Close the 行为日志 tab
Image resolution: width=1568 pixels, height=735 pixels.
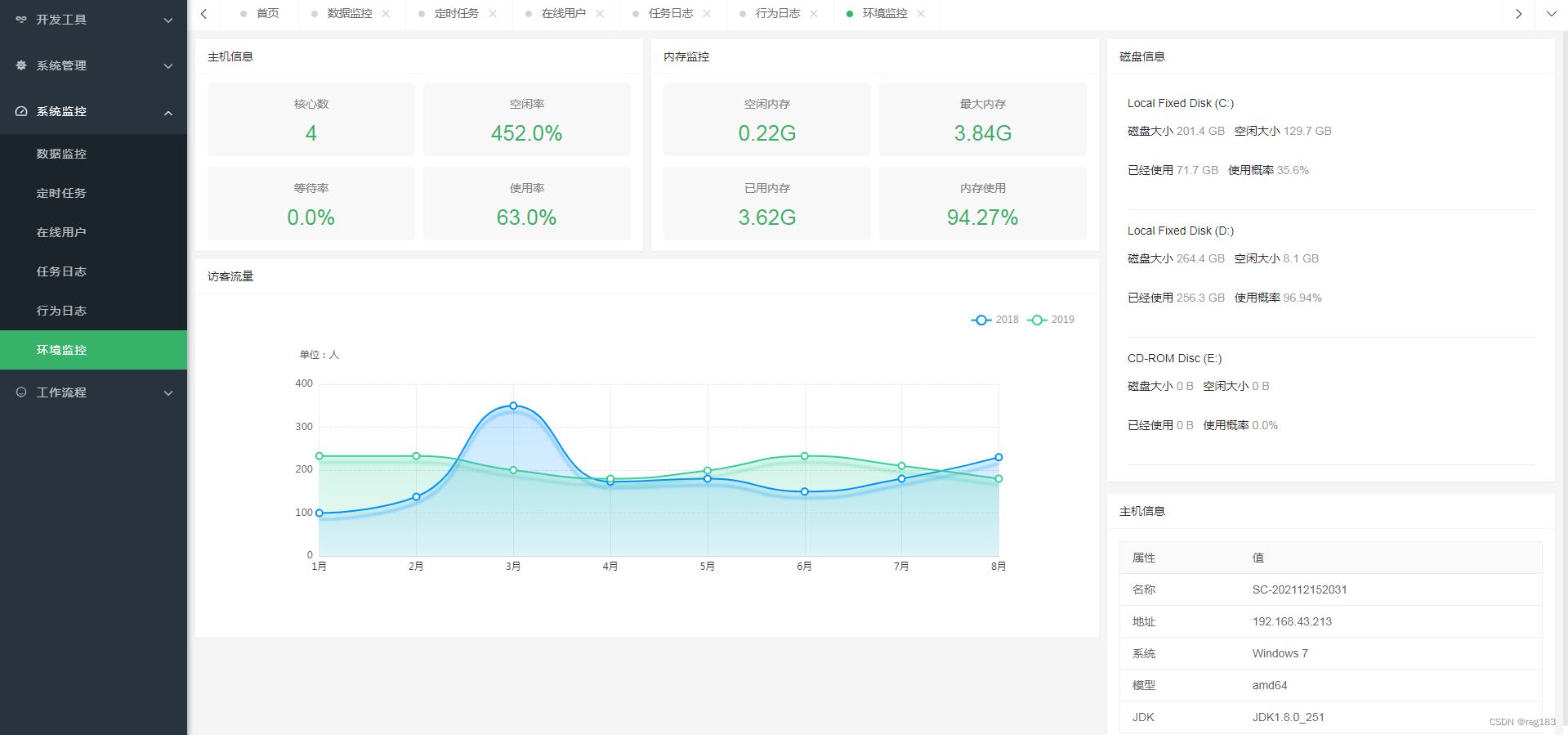point(814,14)
